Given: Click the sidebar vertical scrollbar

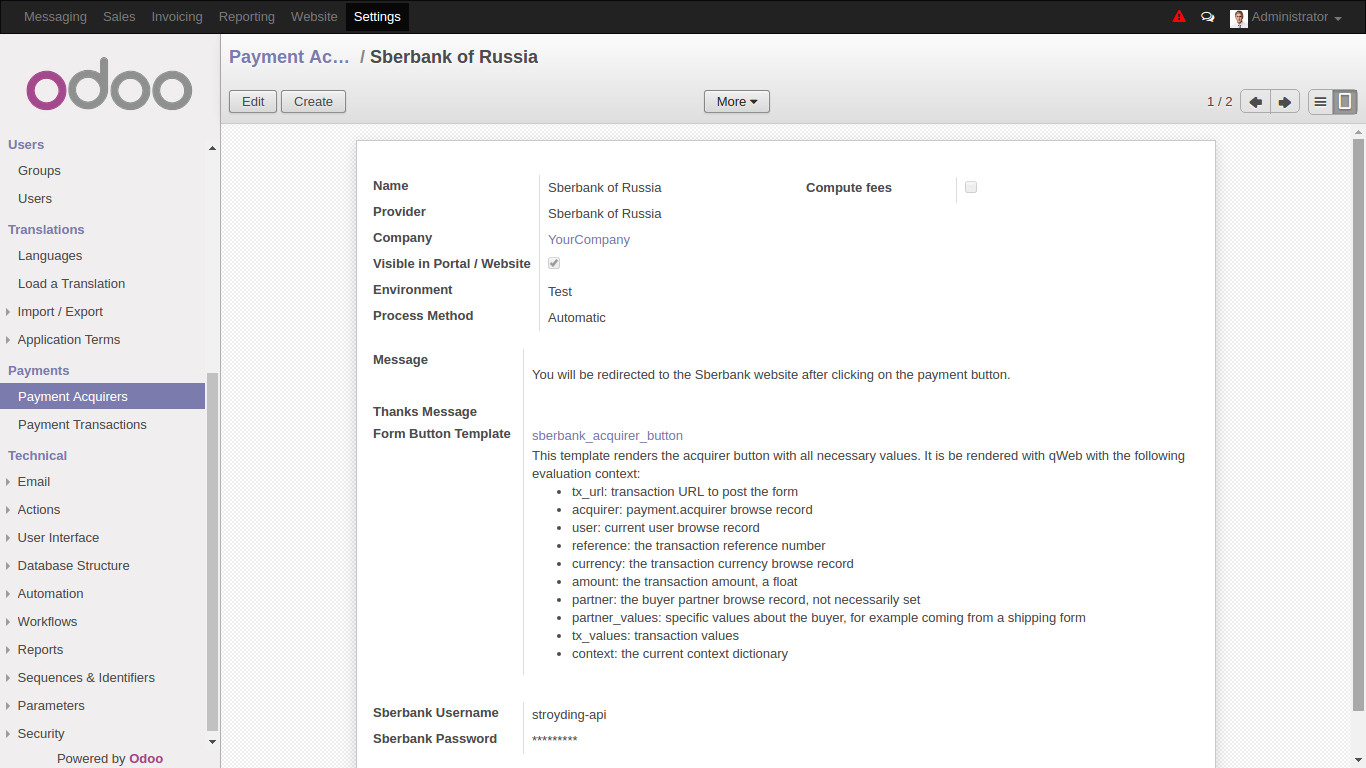Looking at the screenshot, I should pos(211,552).
